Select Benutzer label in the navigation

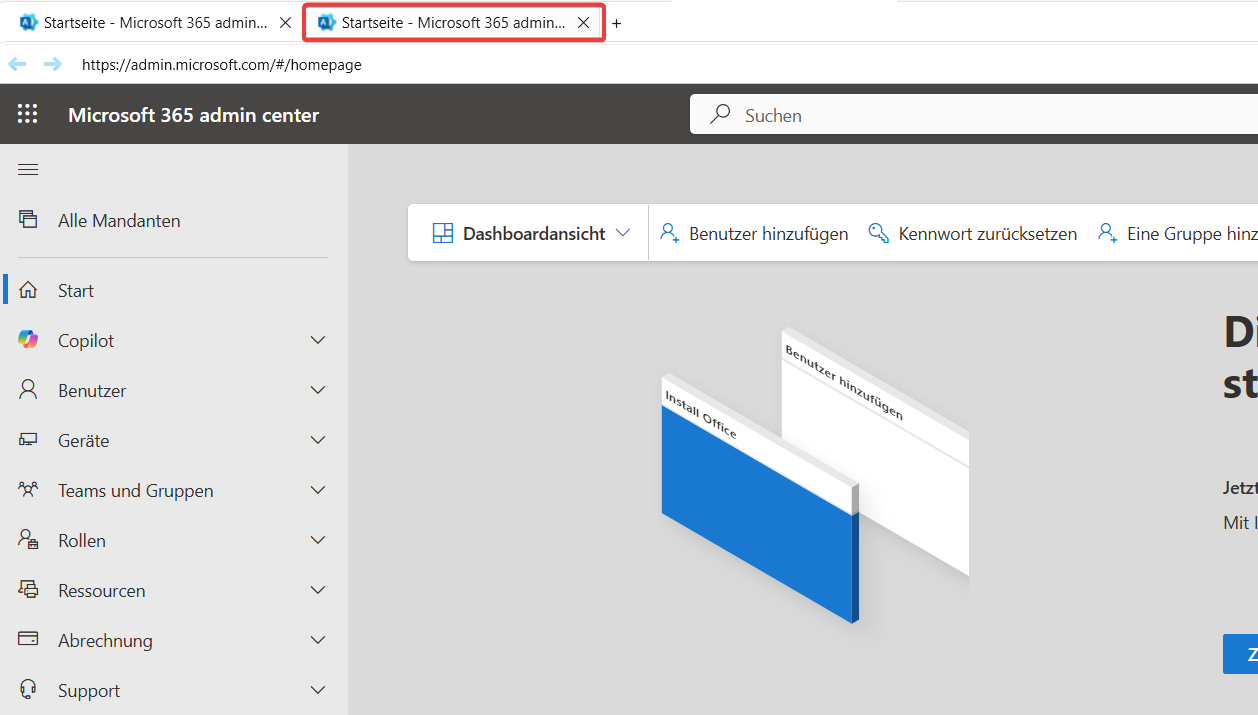pos(92,391)
